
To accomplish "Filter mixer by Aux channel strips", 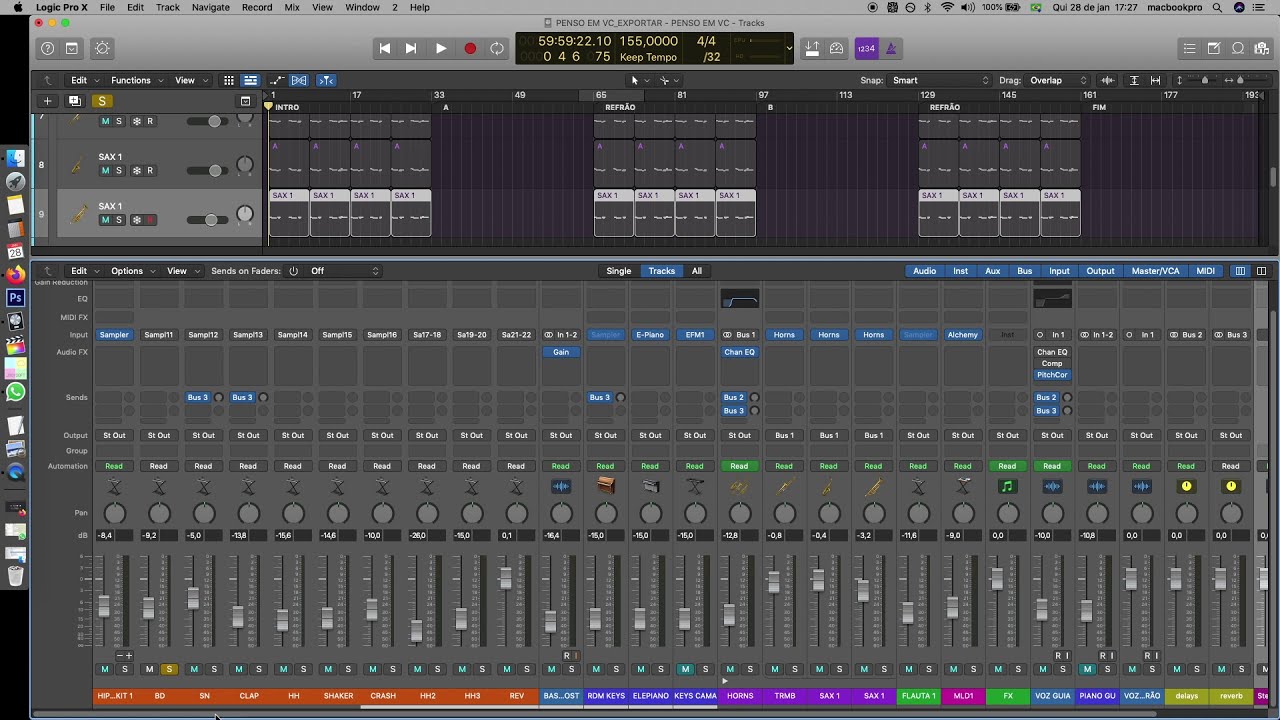I will [x=992, y=271].
